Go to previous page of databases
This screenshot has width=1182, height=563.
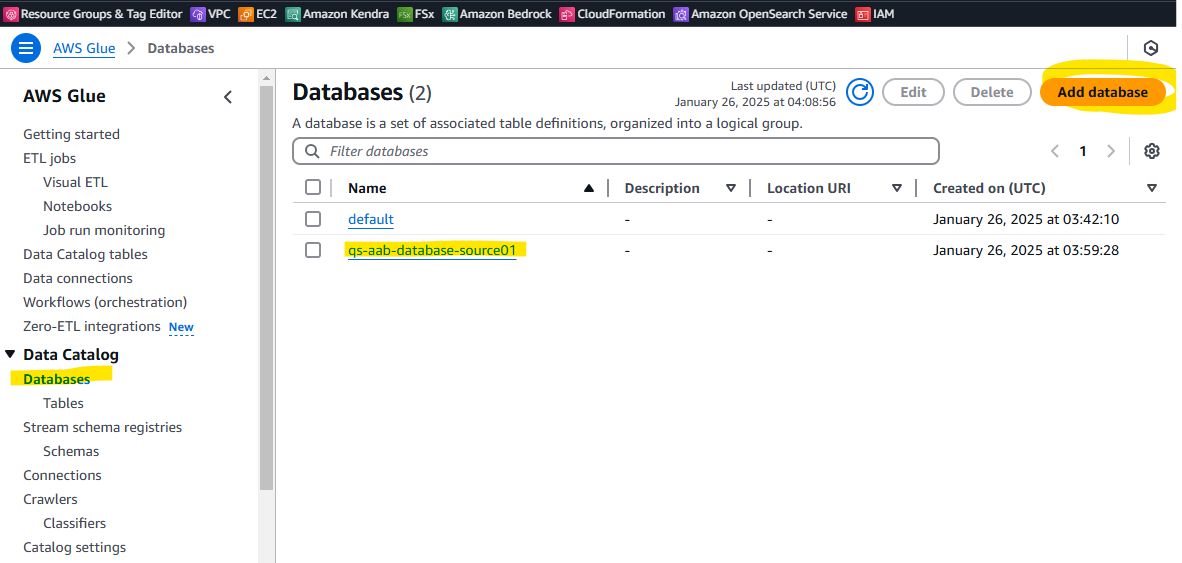(x=1055, y=151)
